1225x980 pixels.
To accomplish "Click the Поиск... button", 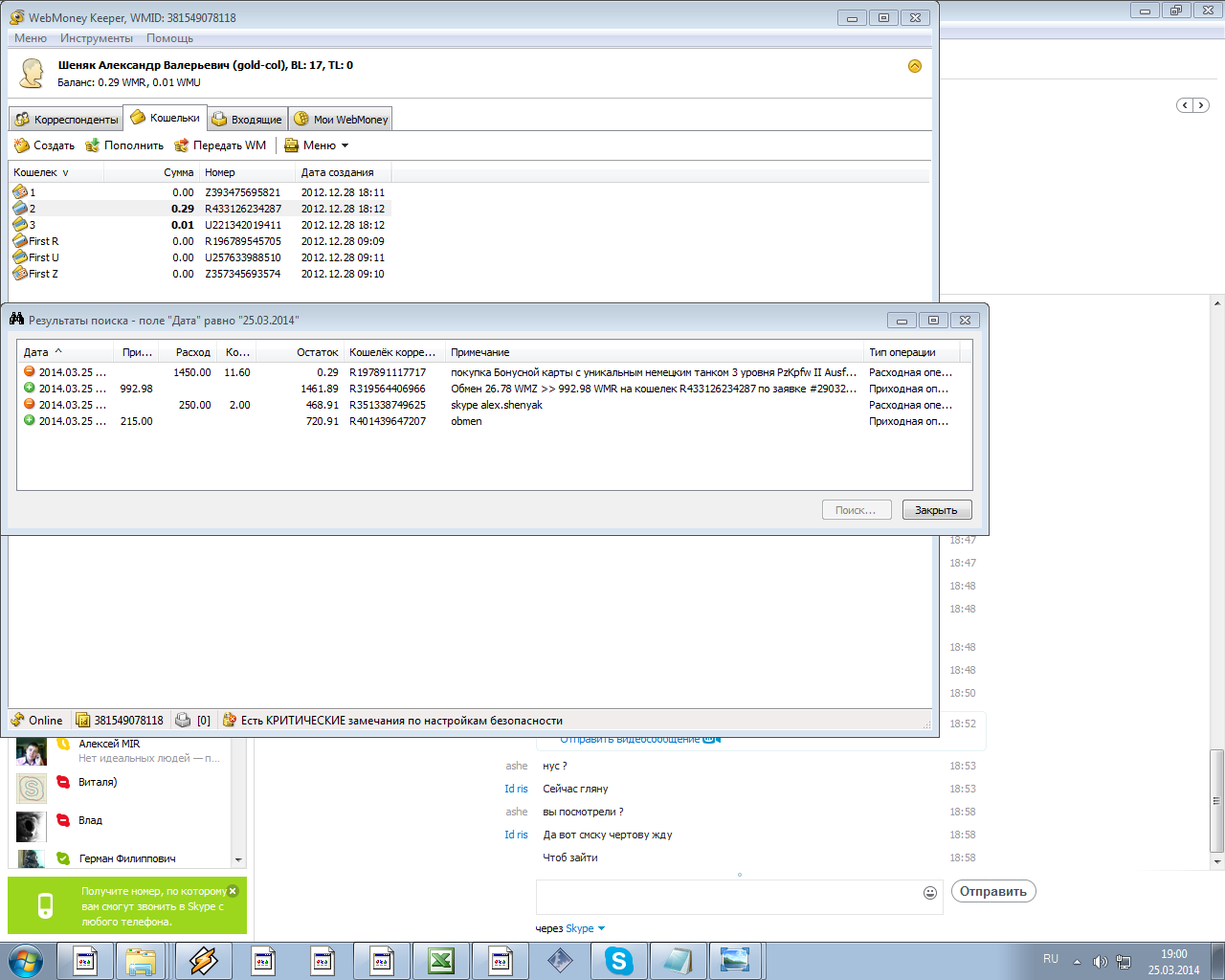I will (x=857, y=510).
